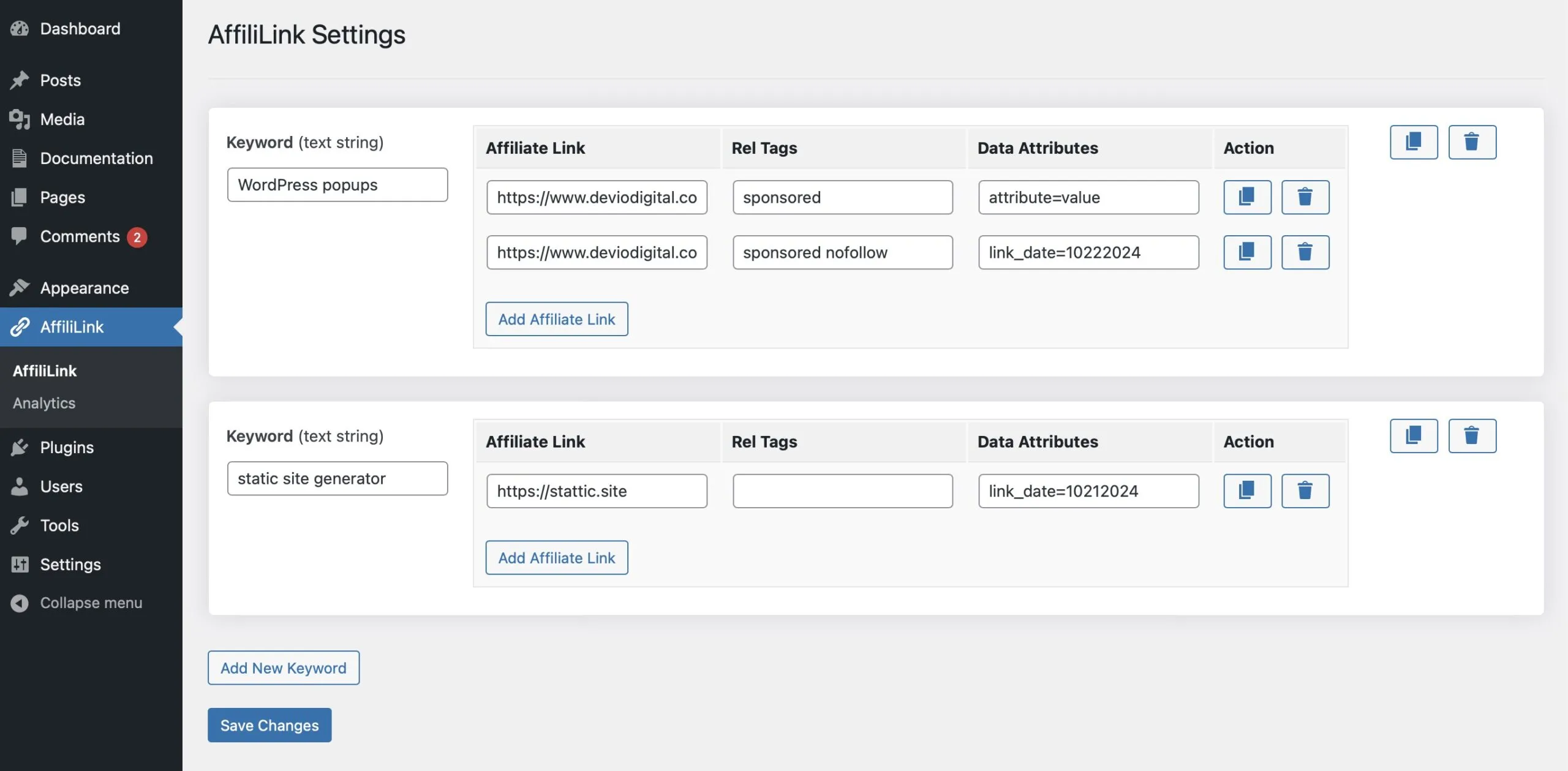Screen dimensions: 1568x771
Task: Delete the sponsored nofollow link row
Action: point(1305,252)
